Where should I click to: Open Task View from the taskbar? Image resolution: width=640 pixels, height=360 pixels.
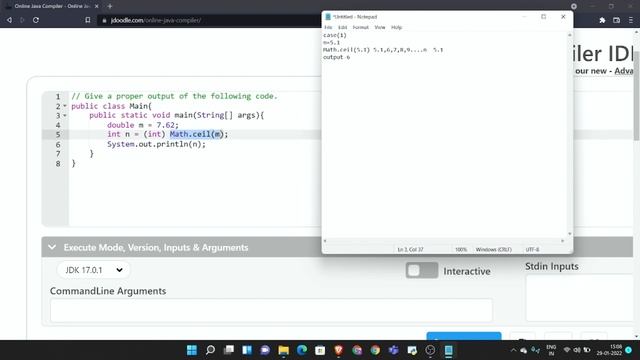pyautogui.click(x=229, y=350)
